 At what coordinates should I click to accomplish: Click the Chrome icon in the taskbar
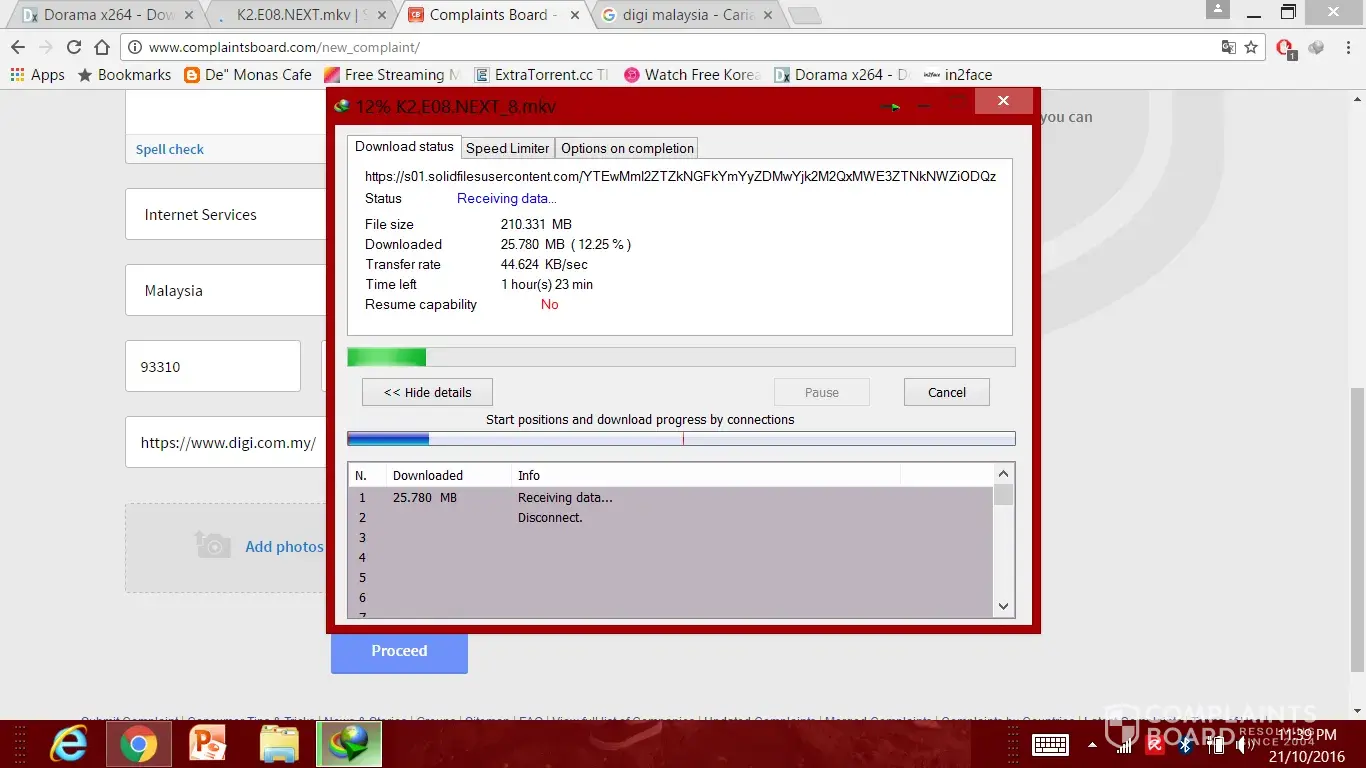139,744
